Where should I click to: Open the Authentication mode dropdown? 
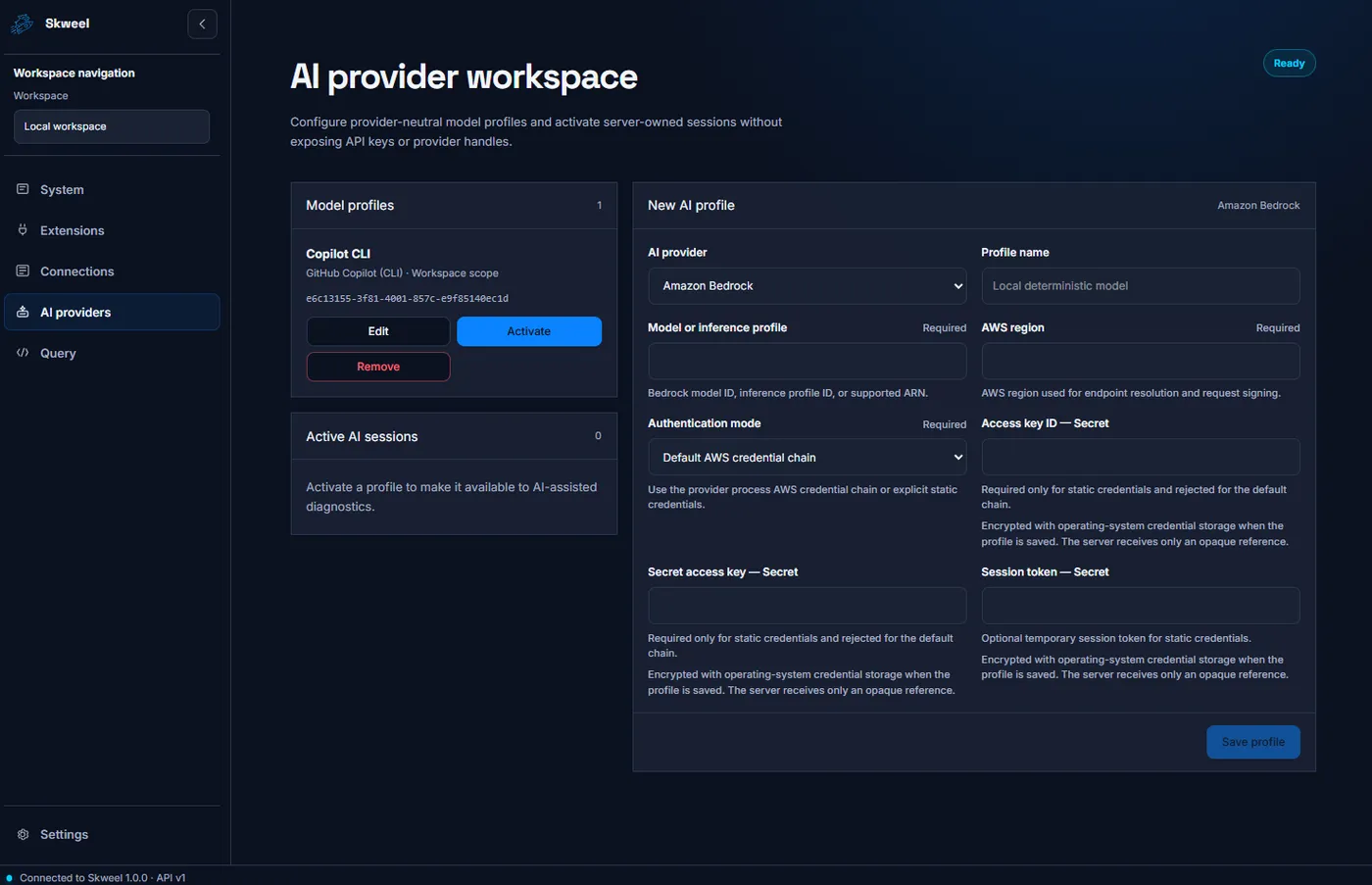click(x=808, y=458)
